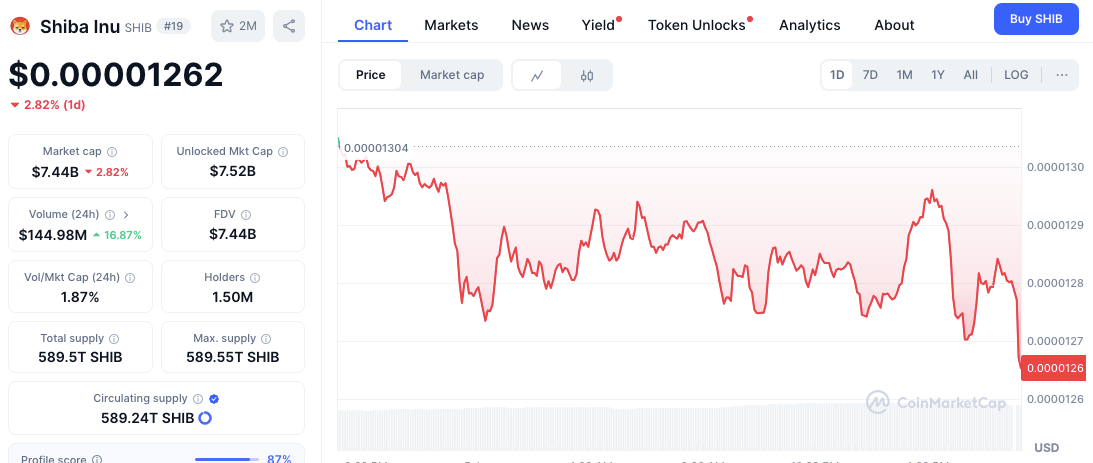The height and width of the screenshot is (463, 1093).
Task: Click the share icon next to Shiba Inu
Action: 288,26
